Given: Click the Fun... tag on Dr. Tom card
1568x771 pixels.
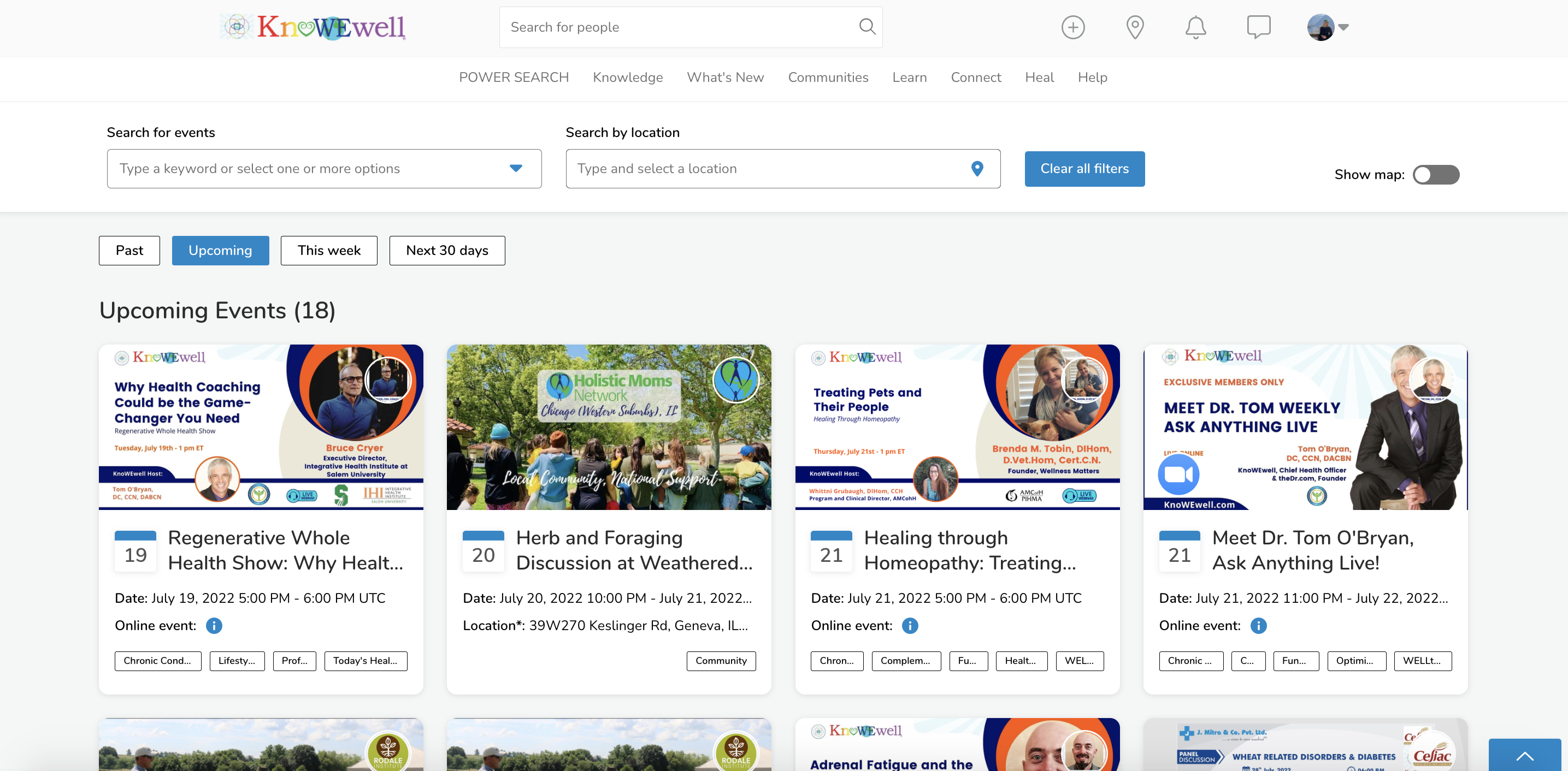Looking at the screenshot, I should click(x=1296, y=661).
